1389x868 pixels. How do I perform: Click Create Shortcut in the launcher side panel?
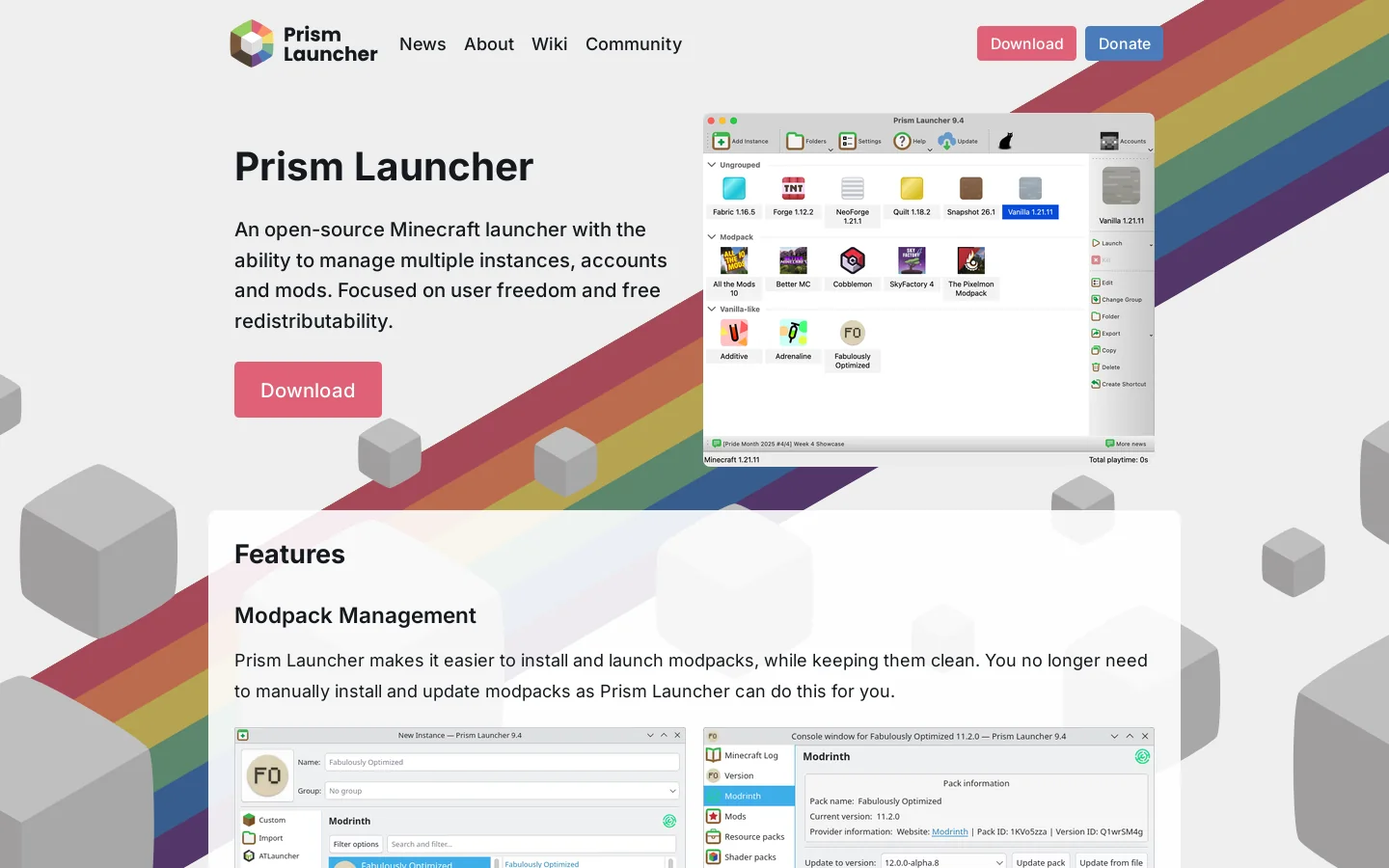click(x=1119, y=384)
